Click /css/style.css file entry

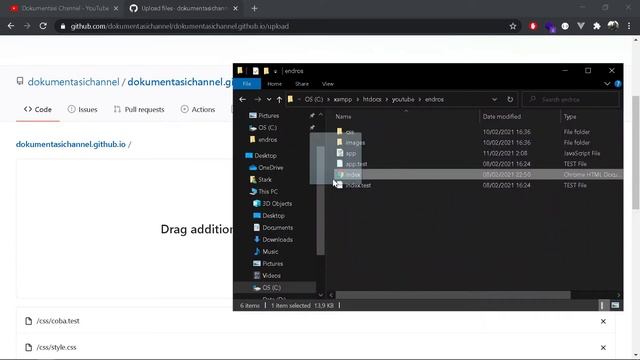click(56, 347)
